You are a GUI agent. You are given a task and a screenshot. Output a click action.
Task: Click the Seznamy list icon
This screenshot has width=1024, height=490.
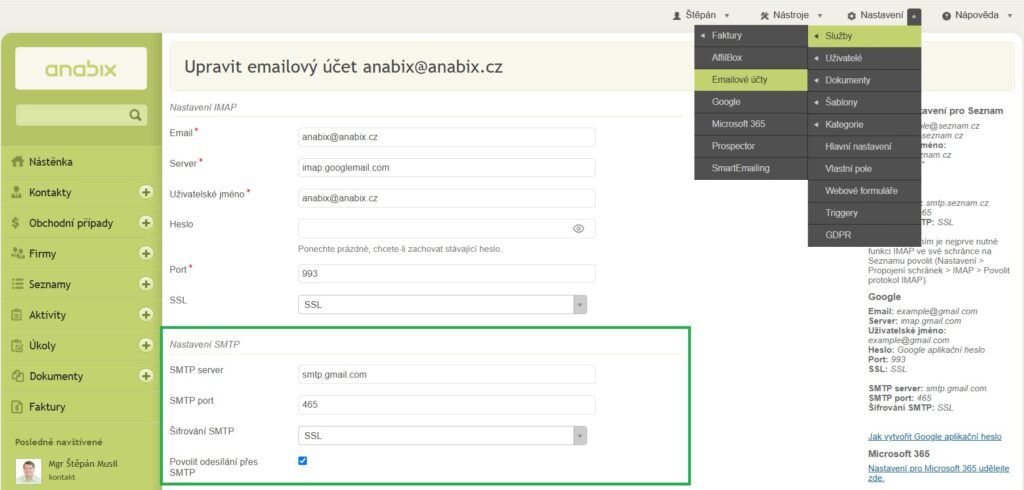point(18,284)
